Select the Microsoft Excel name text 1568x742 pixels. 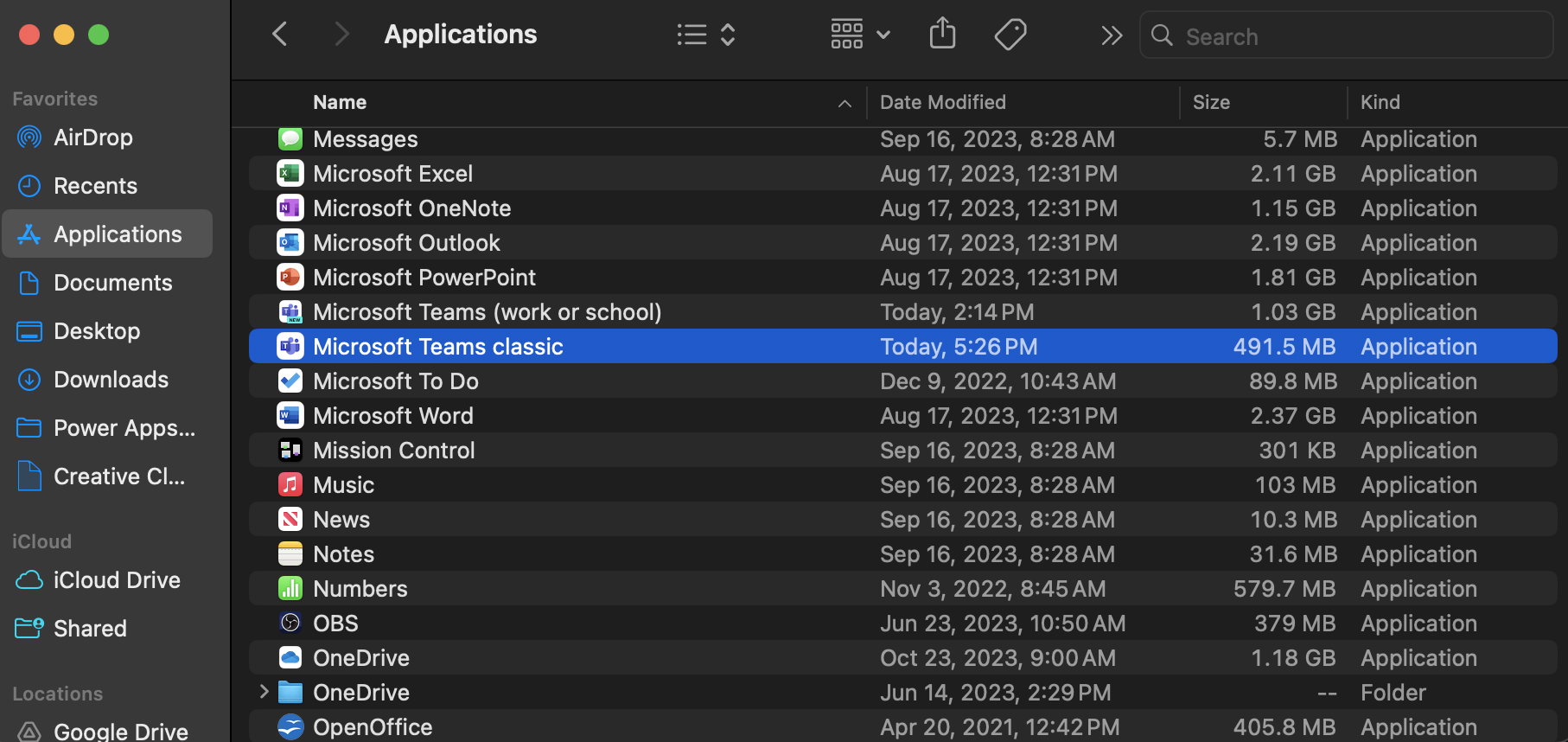point(392,174)
